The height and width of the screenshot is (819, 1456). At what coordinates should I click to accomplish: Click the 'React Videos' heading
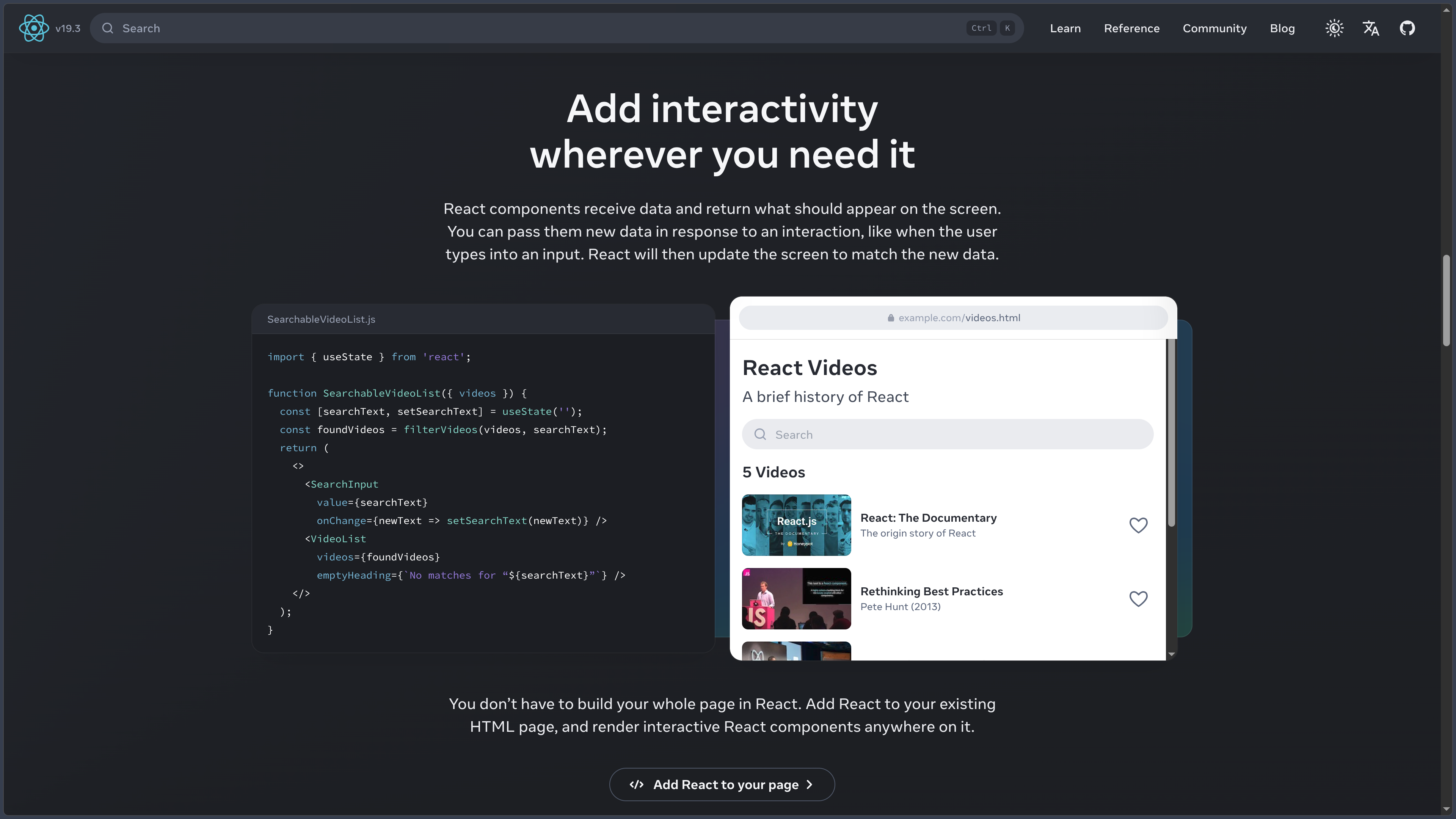[810, 368]
